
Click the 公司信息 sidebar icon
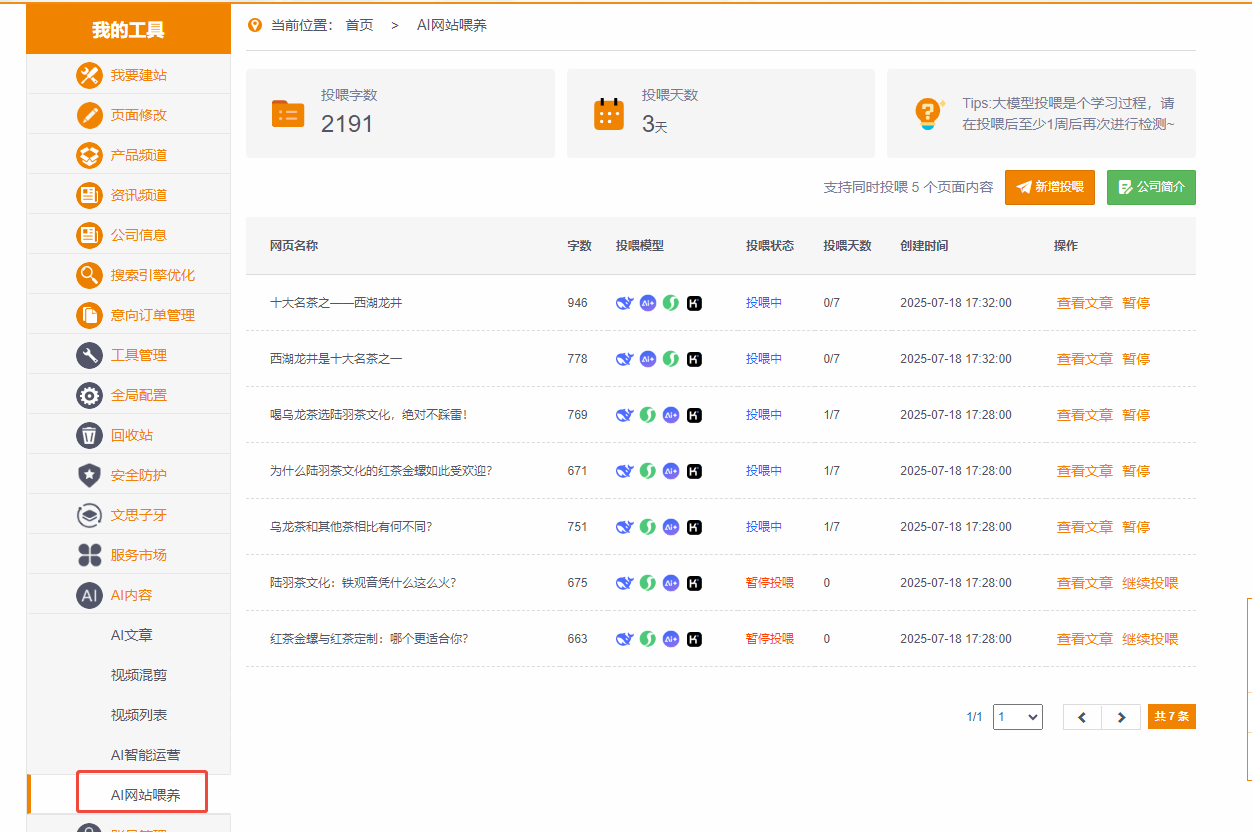pos(89,235)
